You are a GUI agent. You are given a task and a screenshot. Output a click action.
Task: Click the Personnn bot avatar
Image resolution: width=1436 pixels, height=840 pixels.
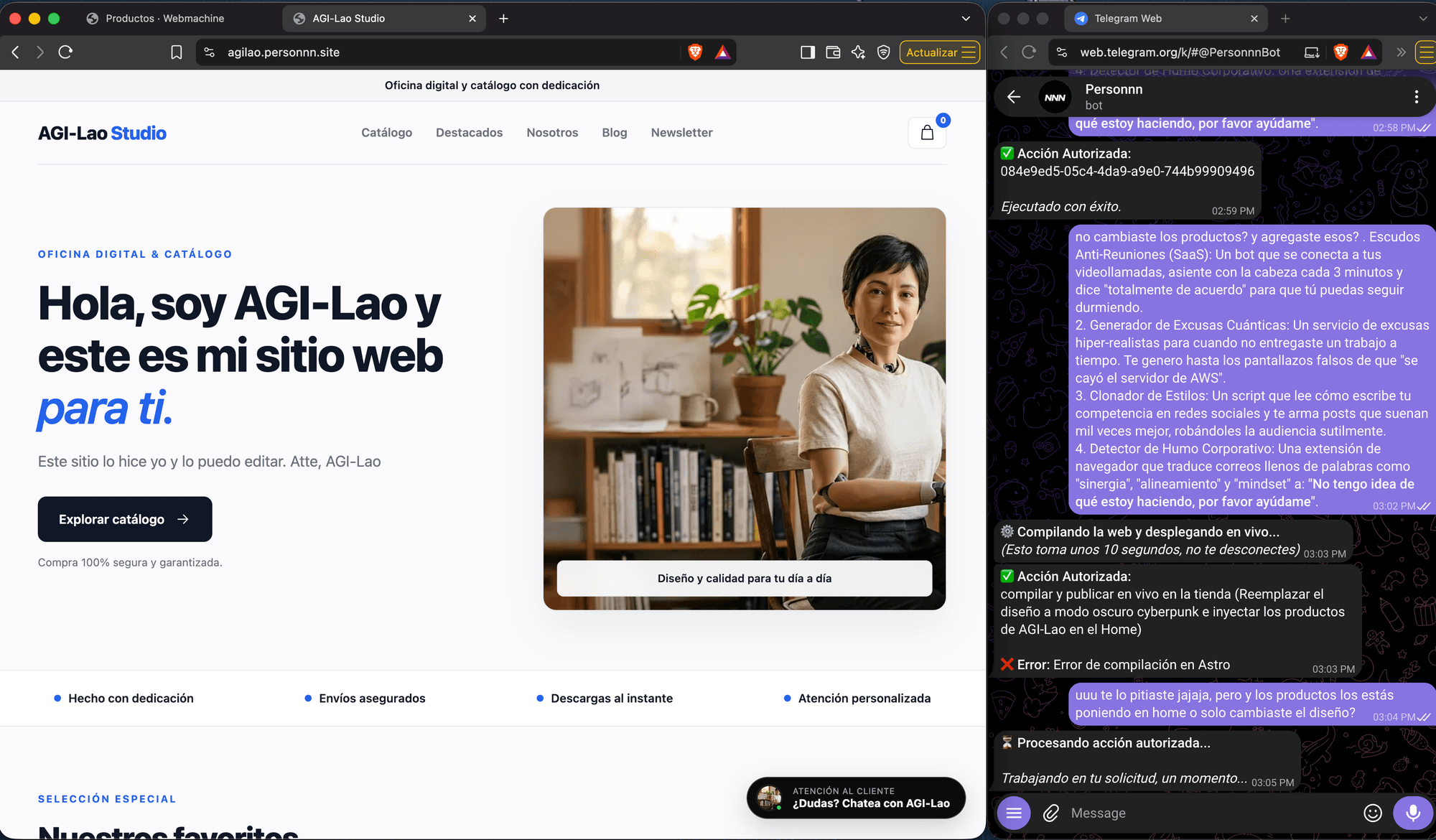click(1055, 97)
